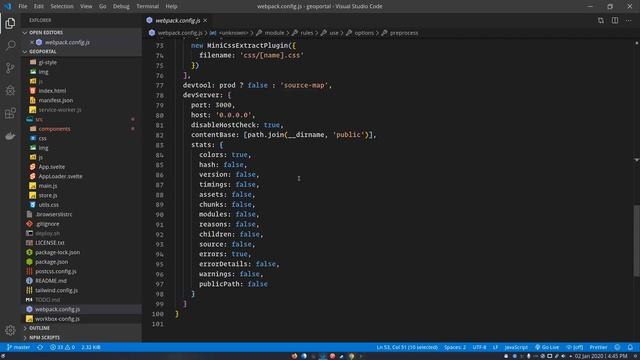640x360 pixels.
Task: Open the File menu
Action: (23, 6)
